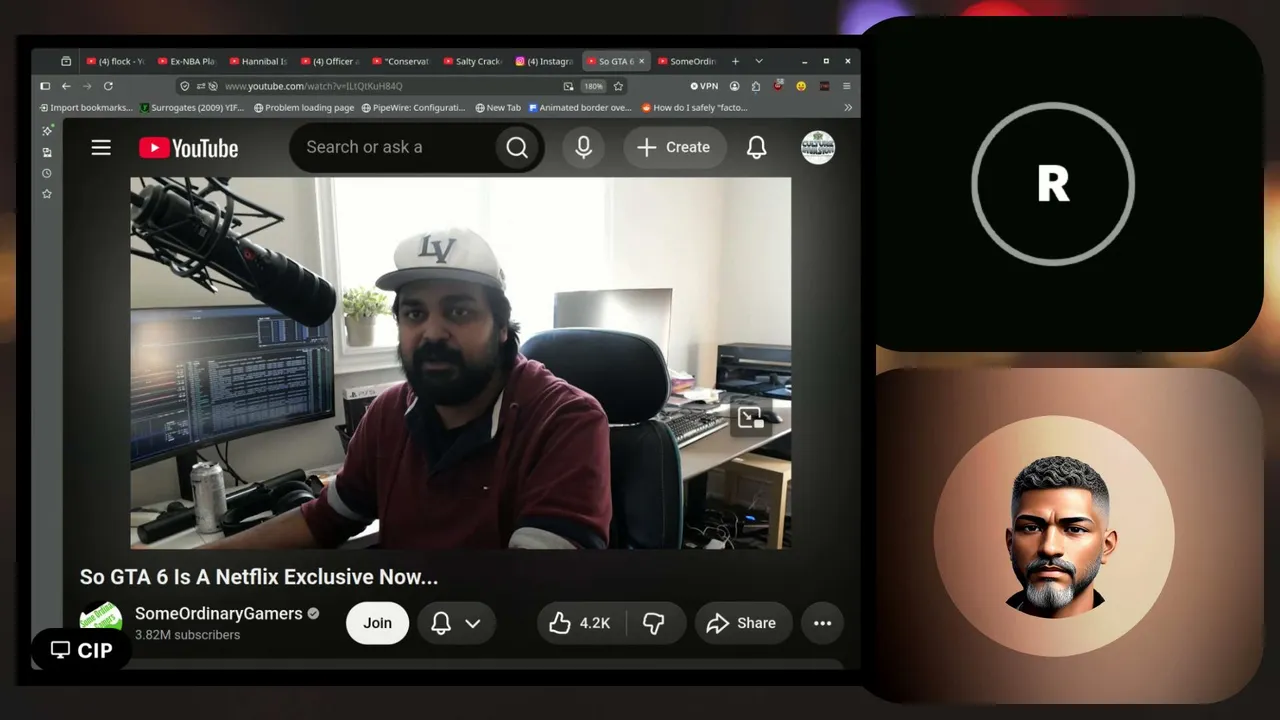Image resolution: width=1280 pixels, height=720 pixels.
Task: Switch to the "Salty Crack" tab
Action: [473, 61]
